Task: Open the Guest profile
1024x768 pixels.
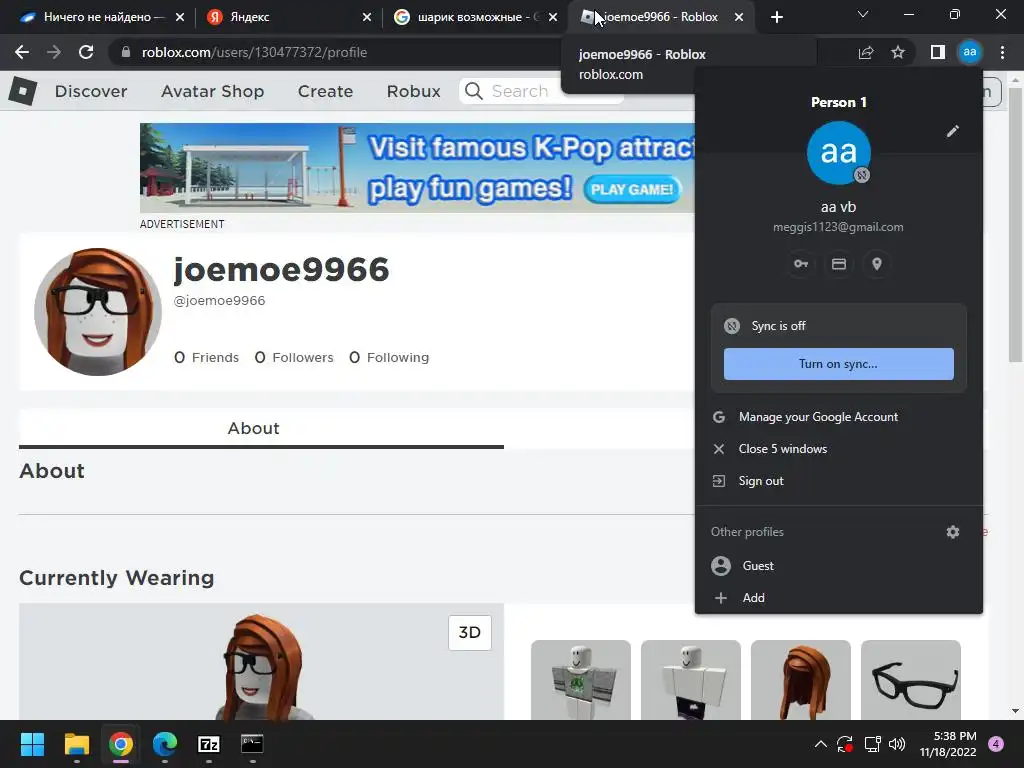Action: tap(839, 566)
